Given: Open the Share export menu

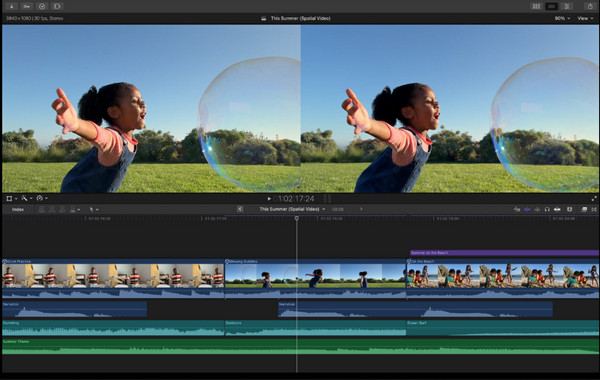Looking at the screenshot, I should pos(590,6).
